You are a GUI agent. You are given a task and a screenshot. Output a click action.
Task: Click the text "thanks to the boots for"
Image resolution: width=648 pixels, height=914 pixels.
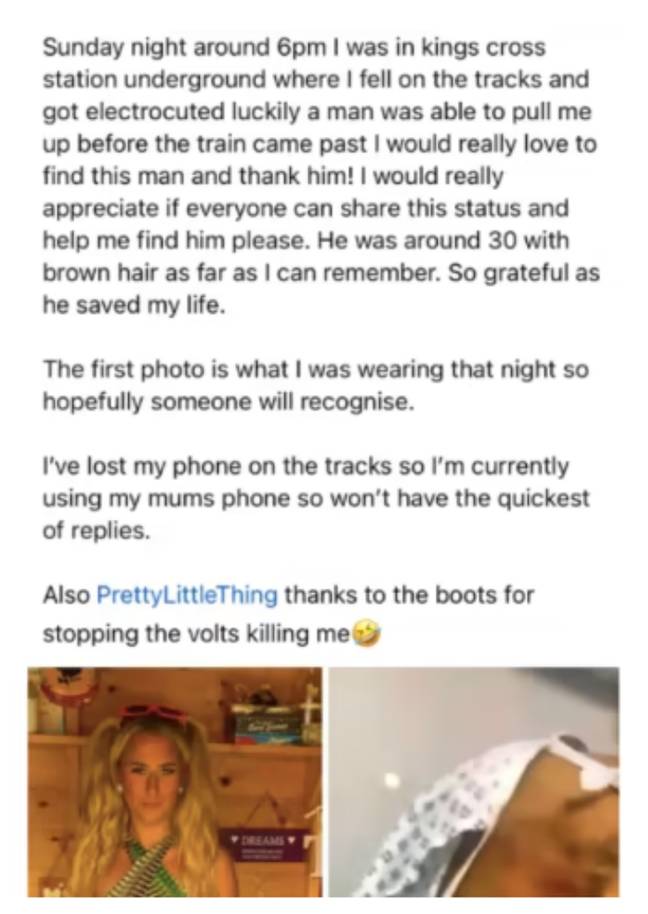409,595
